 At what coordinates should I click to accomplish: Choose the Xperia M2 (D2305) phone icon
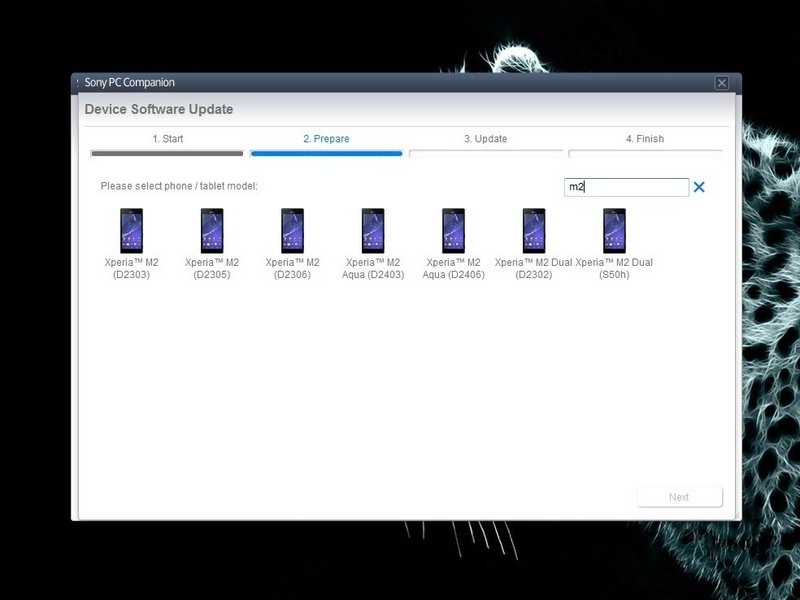[x=212, y=231]
